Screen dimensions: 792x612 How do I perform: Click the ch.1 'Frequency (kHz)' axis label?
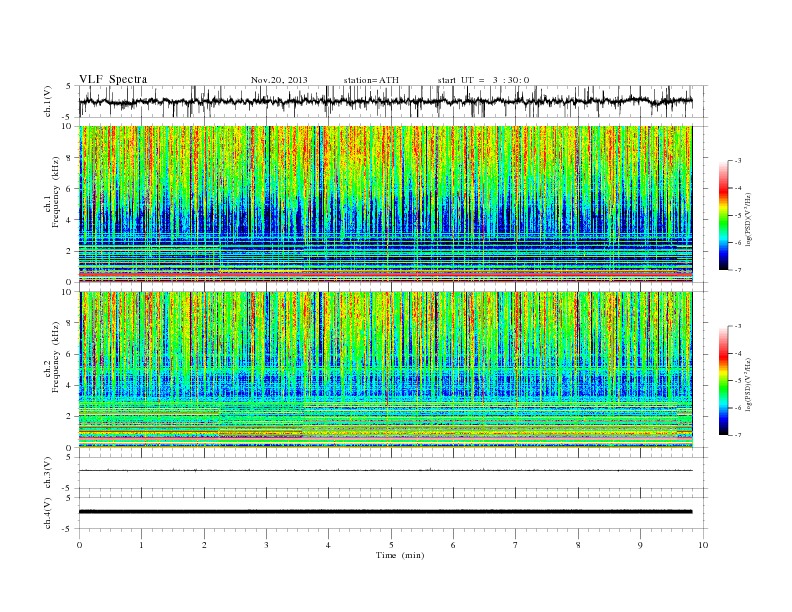point(56,192)
